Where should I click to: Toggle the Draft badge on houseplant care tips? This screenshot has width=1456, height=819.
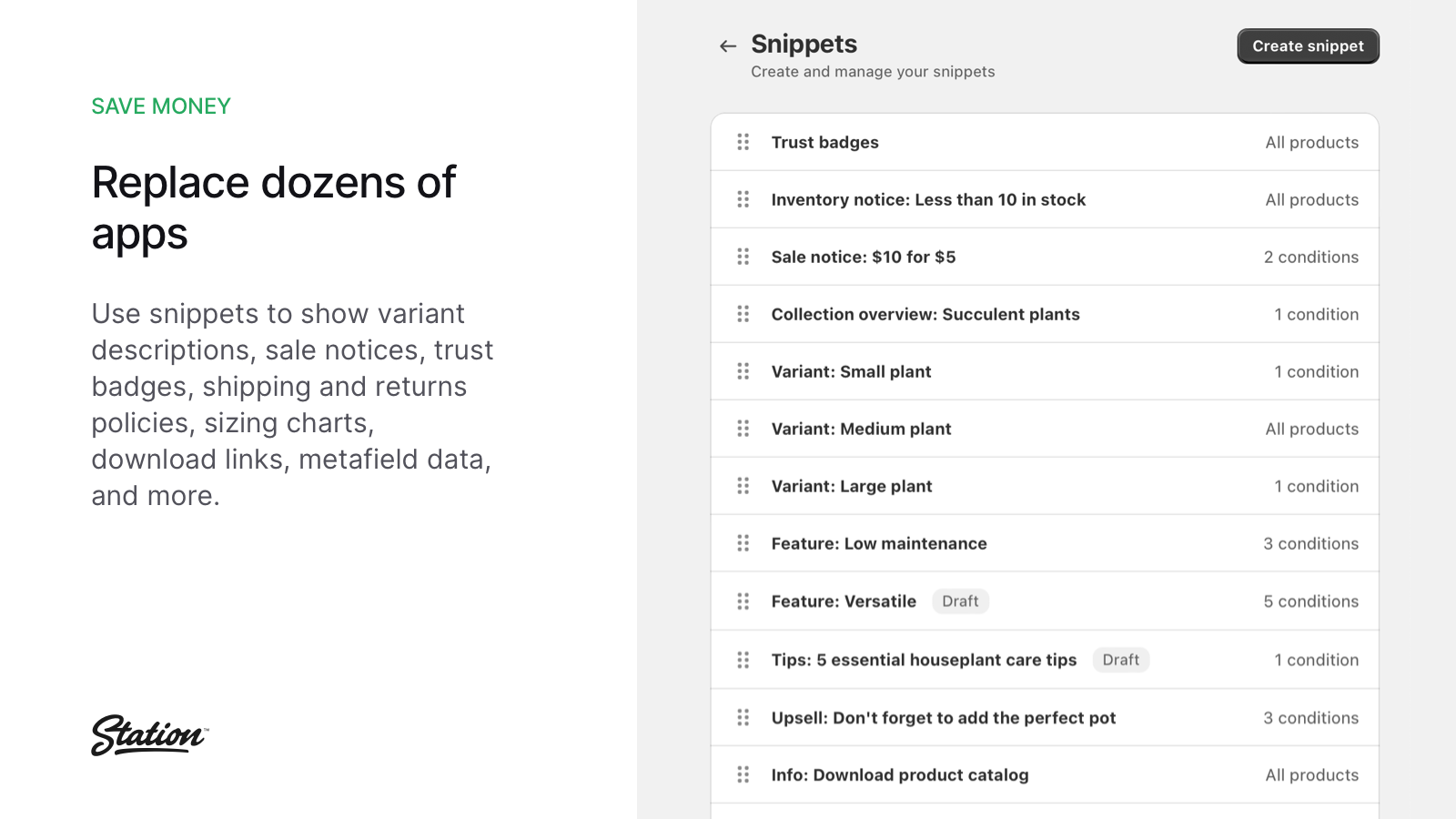click(x=1121, y=660)
